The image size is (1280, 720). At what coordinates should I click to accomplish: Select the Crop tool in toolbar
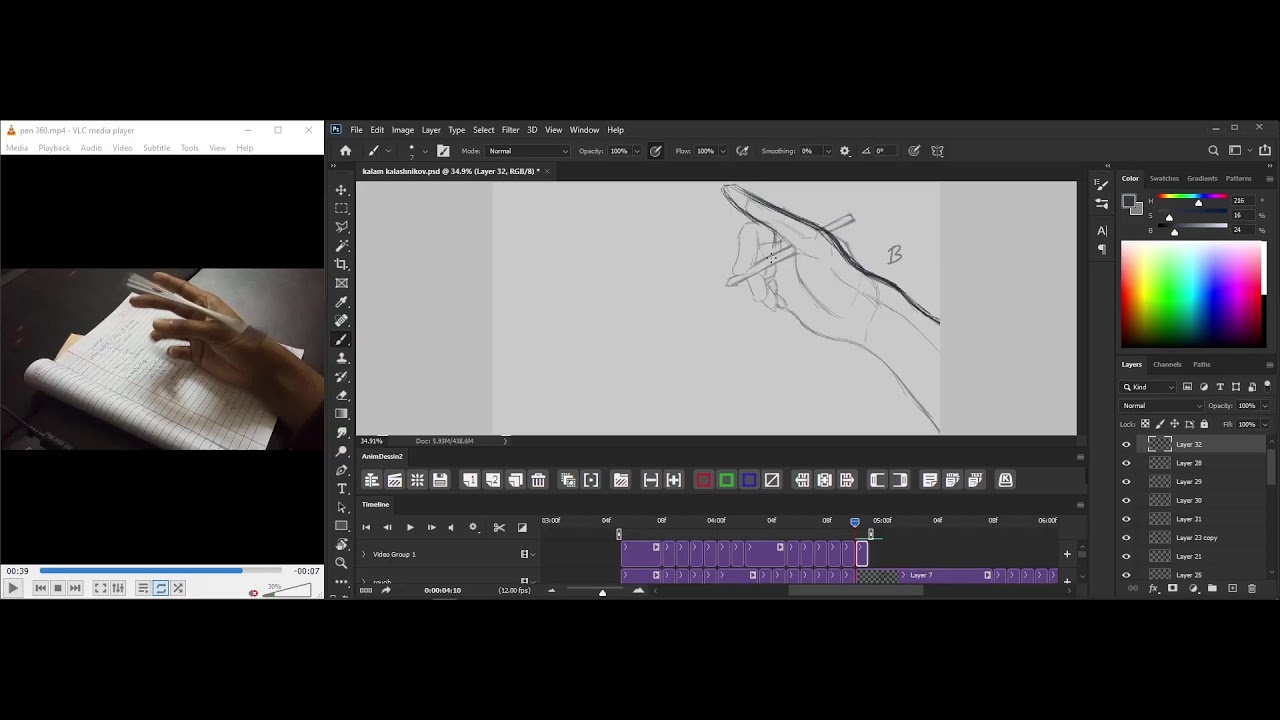341,264
